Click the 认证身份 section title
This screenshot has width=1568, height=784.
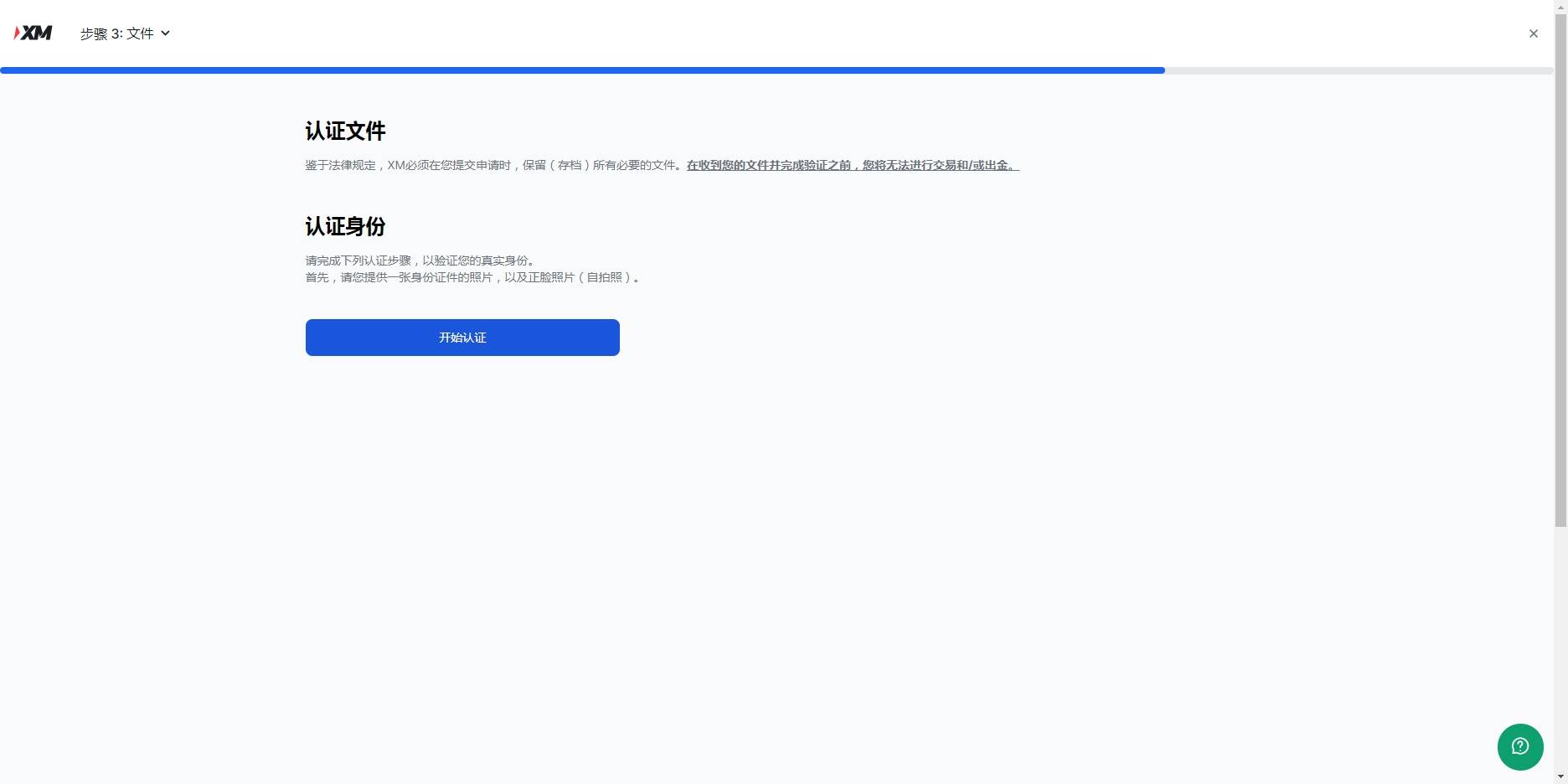[345, 225]
